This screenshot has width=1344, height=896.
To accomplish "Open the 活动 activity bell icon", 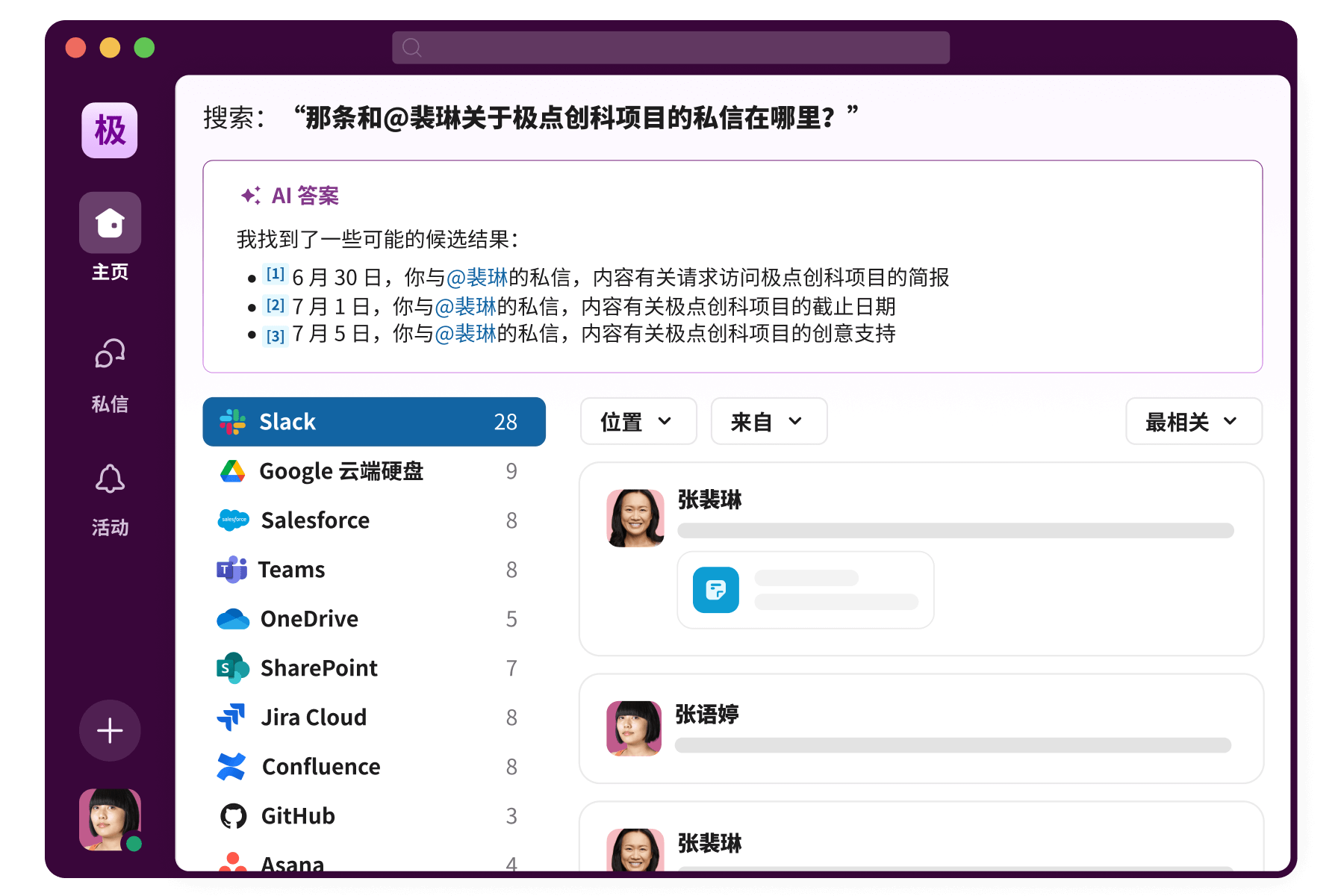I will 110,479.
